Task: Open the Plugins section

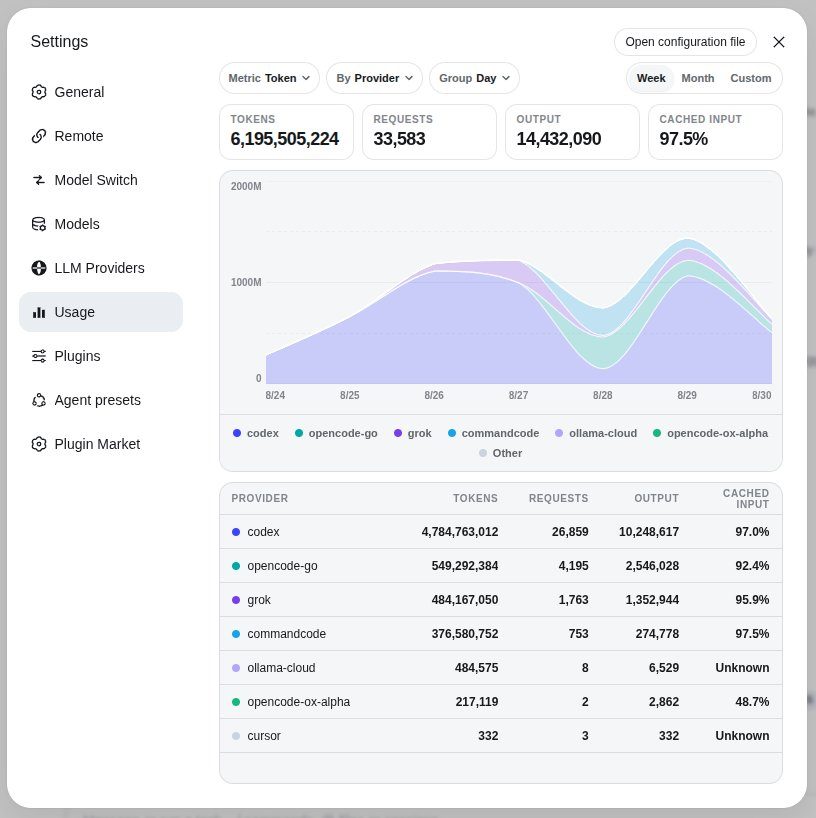Action: pyautogui.click(x=101, y=356)
